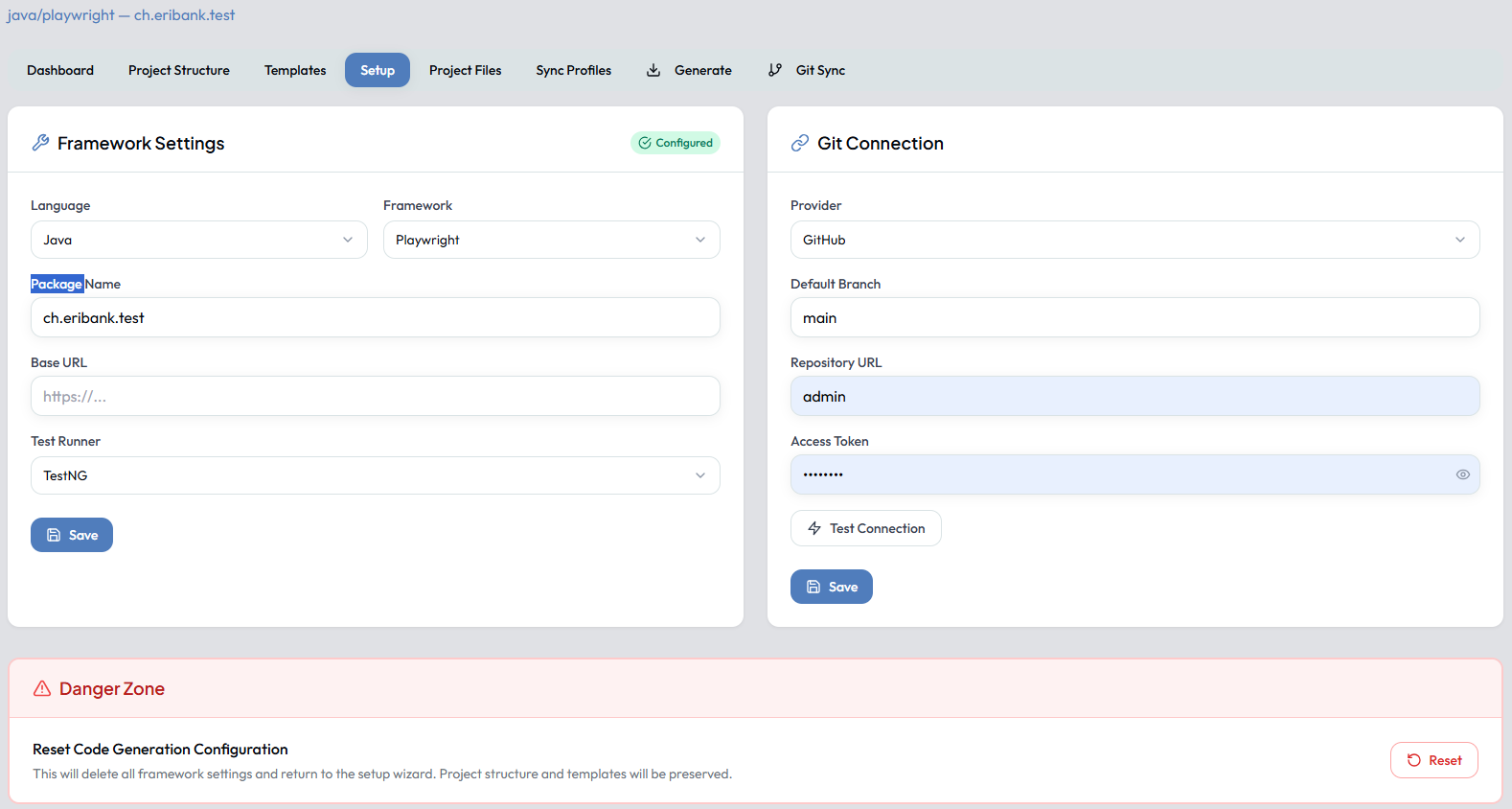Click the Repository URL input field

pyautogui.click(x=1135, y=396)
